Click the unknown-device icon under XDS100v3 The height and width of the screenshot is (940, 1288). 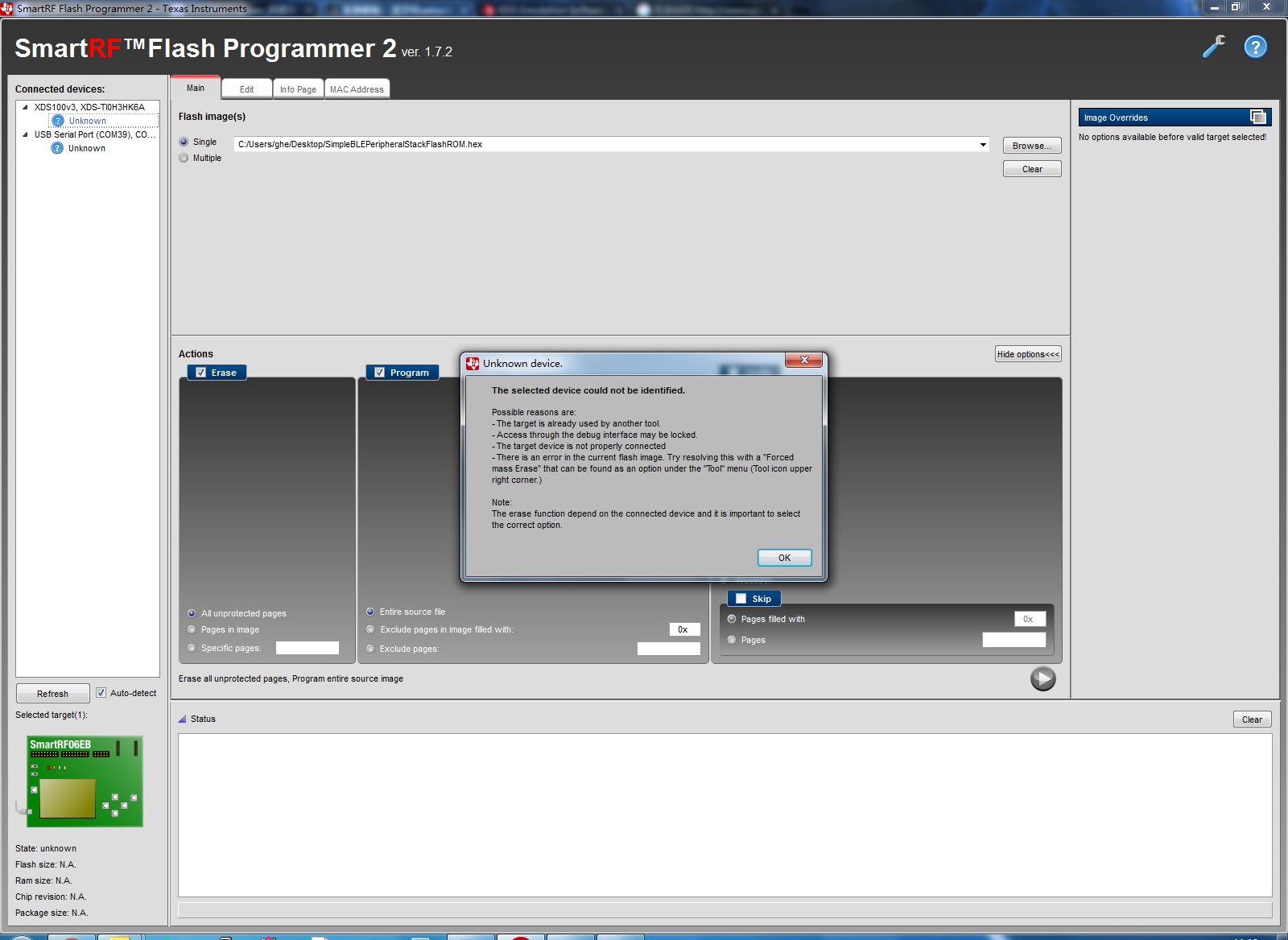[x=57, y=121]
